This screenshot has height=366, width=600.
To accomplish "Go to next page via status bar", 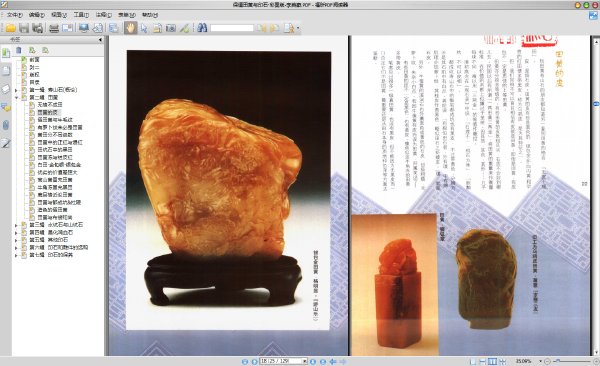I will coord(313,361).
